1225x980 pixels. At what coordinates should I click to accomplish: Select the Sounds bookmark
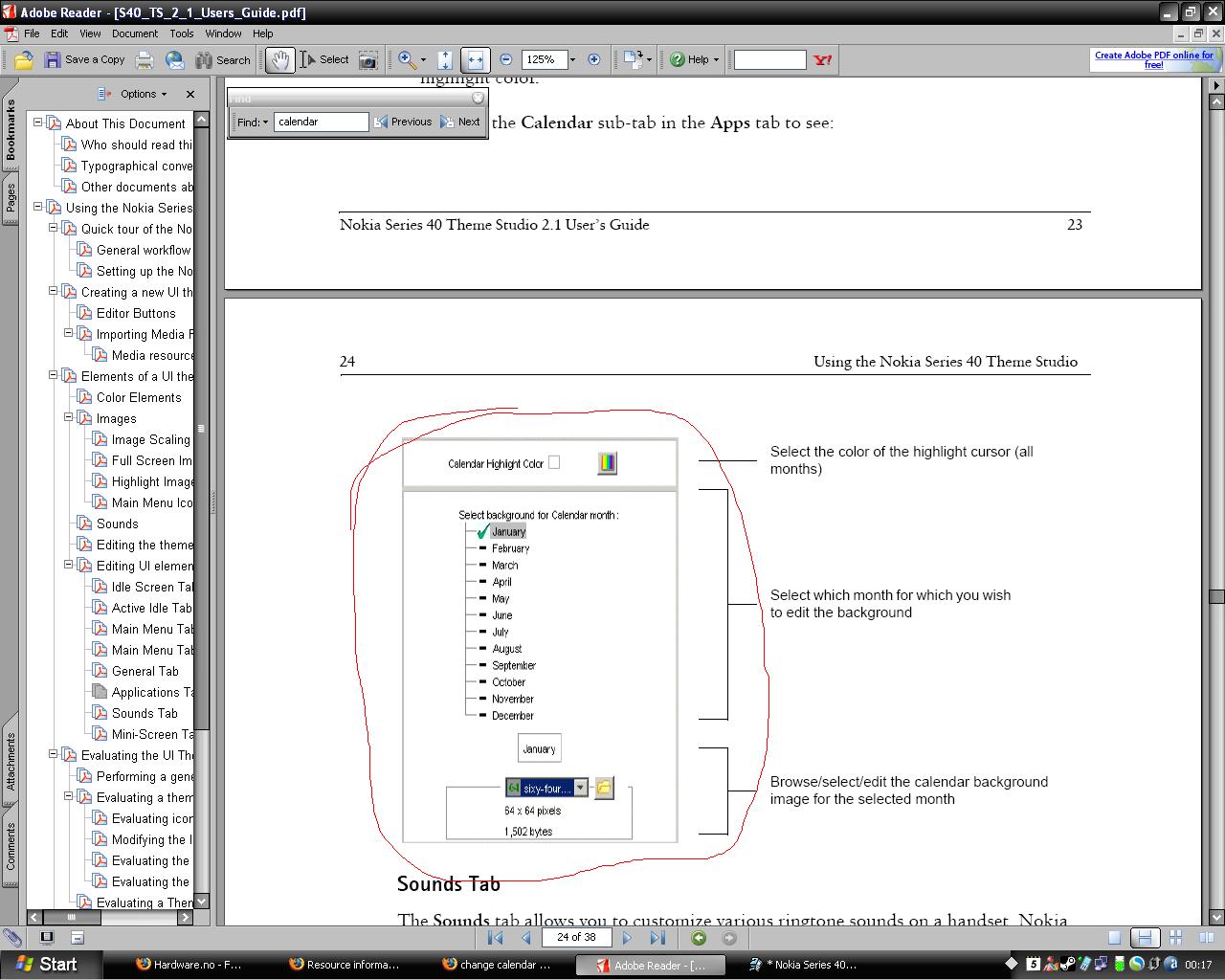(x=117, y=523)
